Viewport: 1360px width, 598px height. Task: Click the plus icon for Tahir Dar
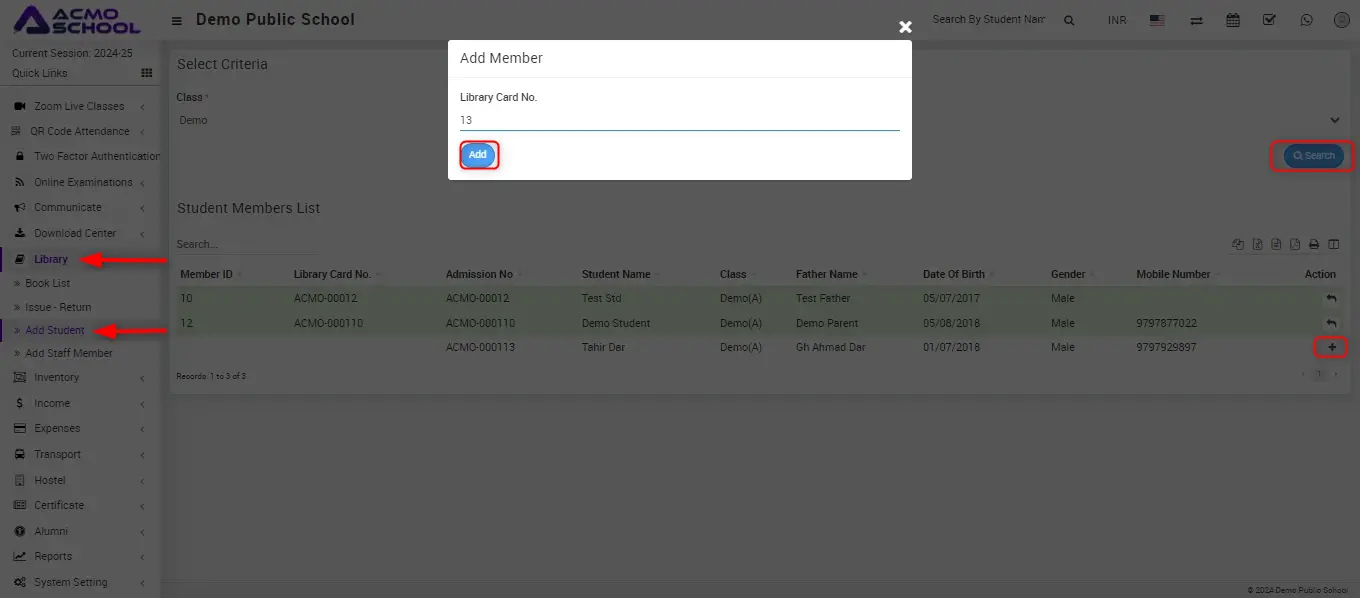tap(1331, 347)
